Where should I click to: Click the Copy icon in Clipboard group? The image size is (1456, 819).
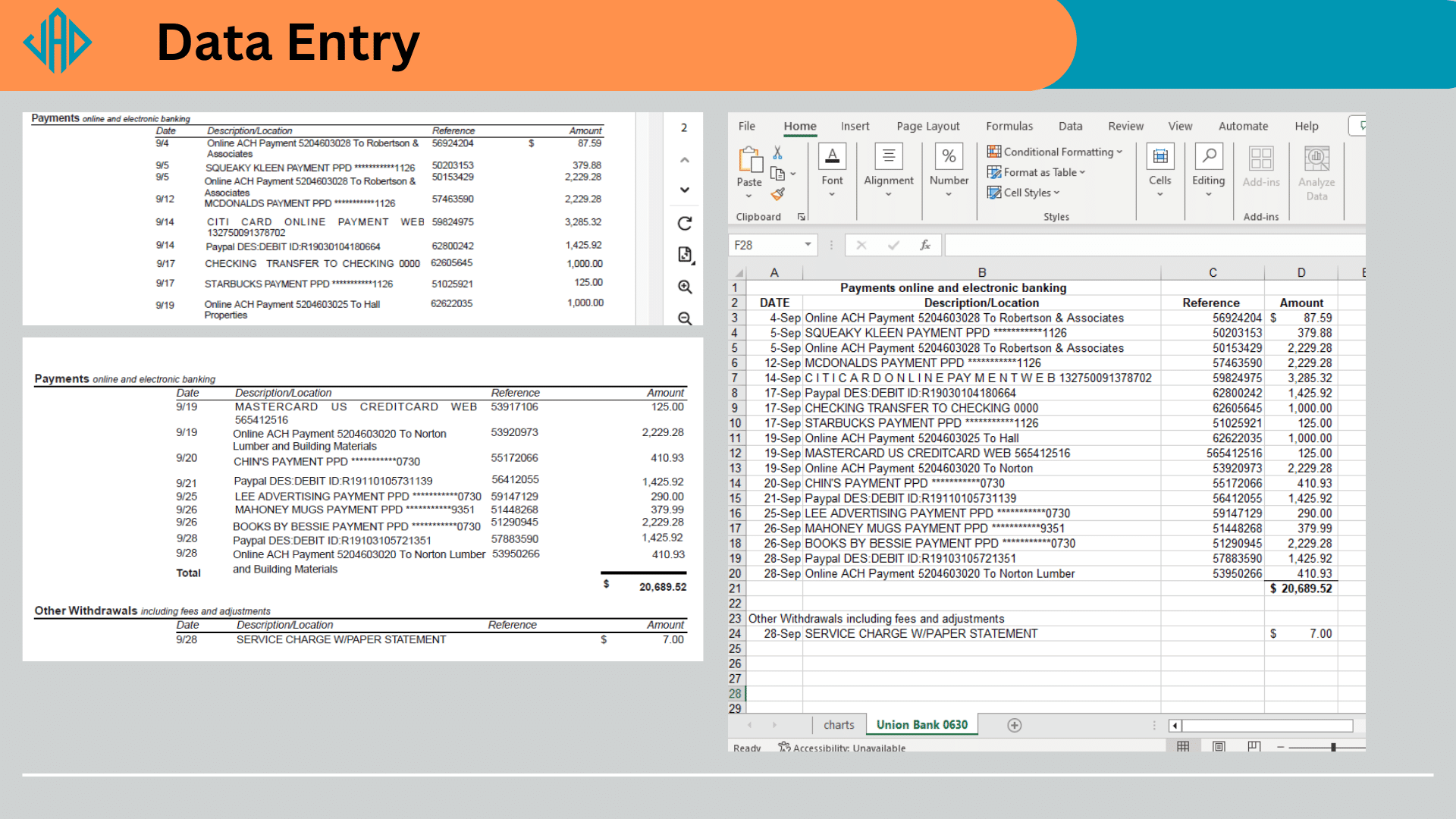click(777, 174)
